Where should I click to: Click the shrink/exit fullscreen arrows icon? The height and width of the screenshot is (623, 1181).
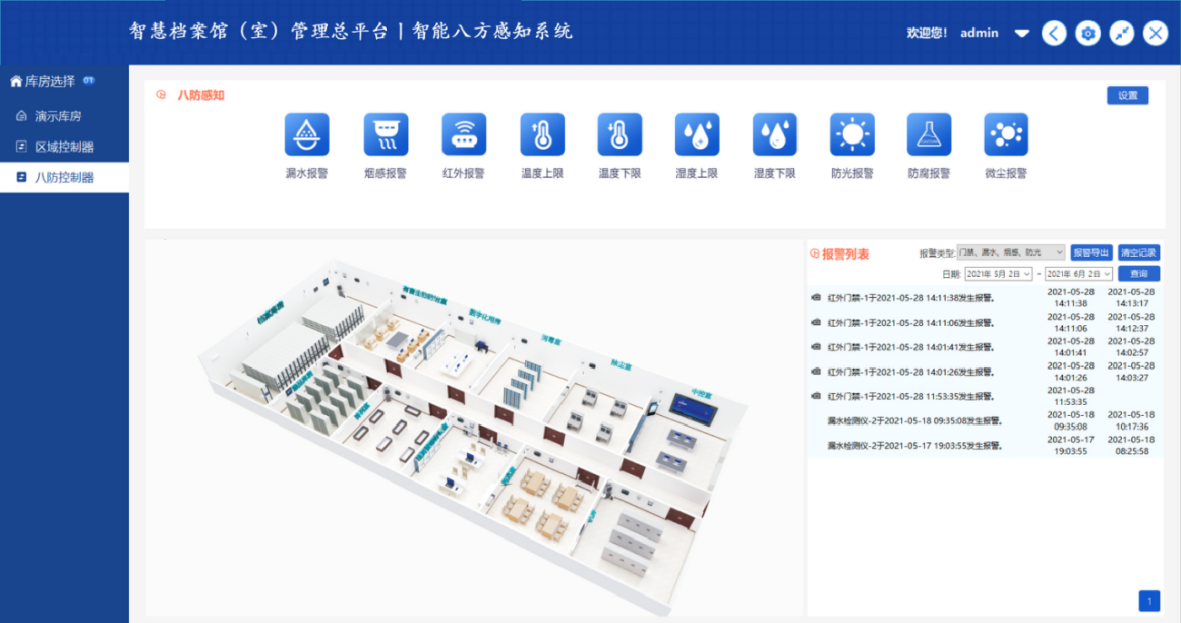coord(1122,33)
